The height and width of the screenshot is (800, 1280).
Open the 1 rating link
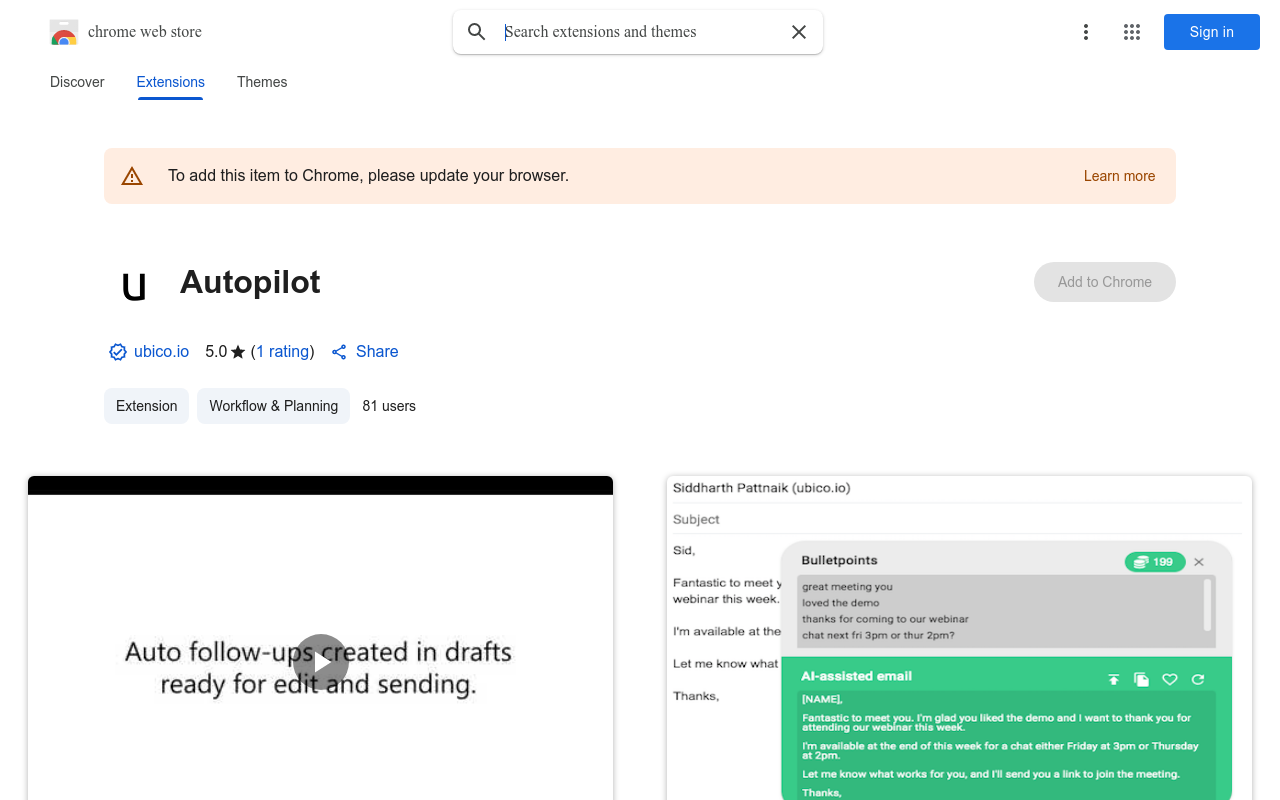(x=283, y=352)
